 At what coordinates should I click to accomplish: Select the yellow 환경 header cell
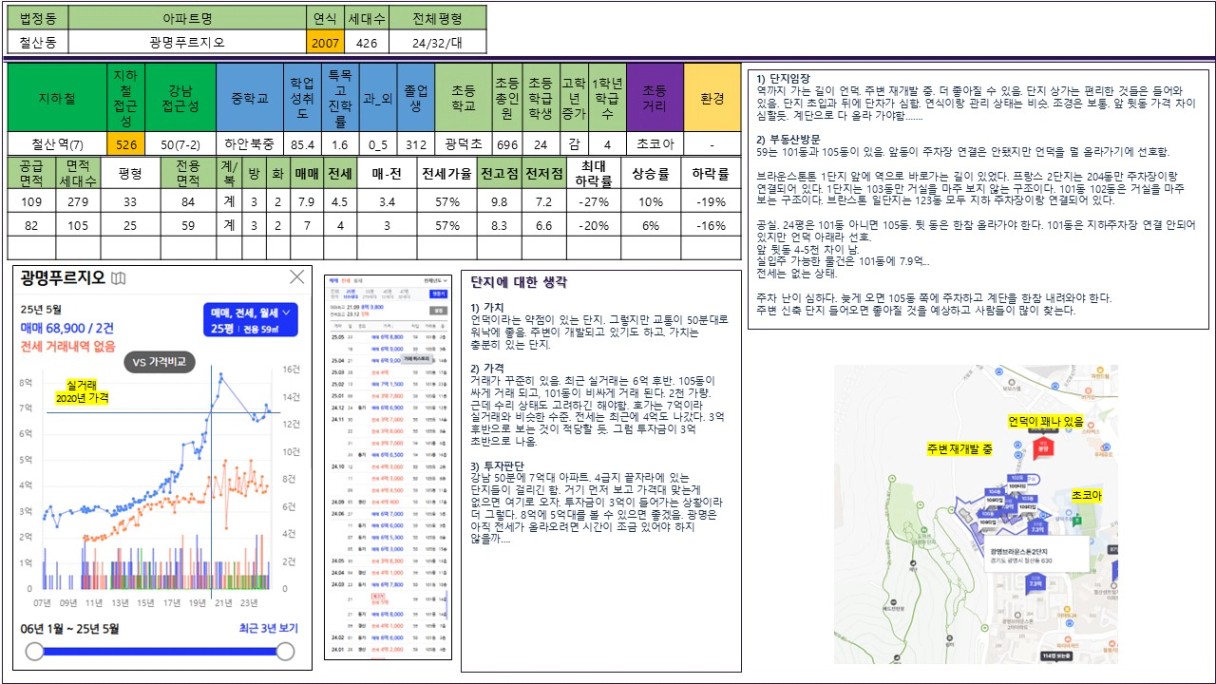712,99
